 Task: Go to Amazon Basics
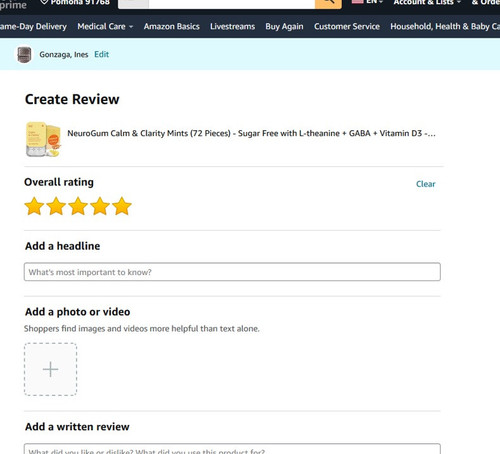click(172, 27)
